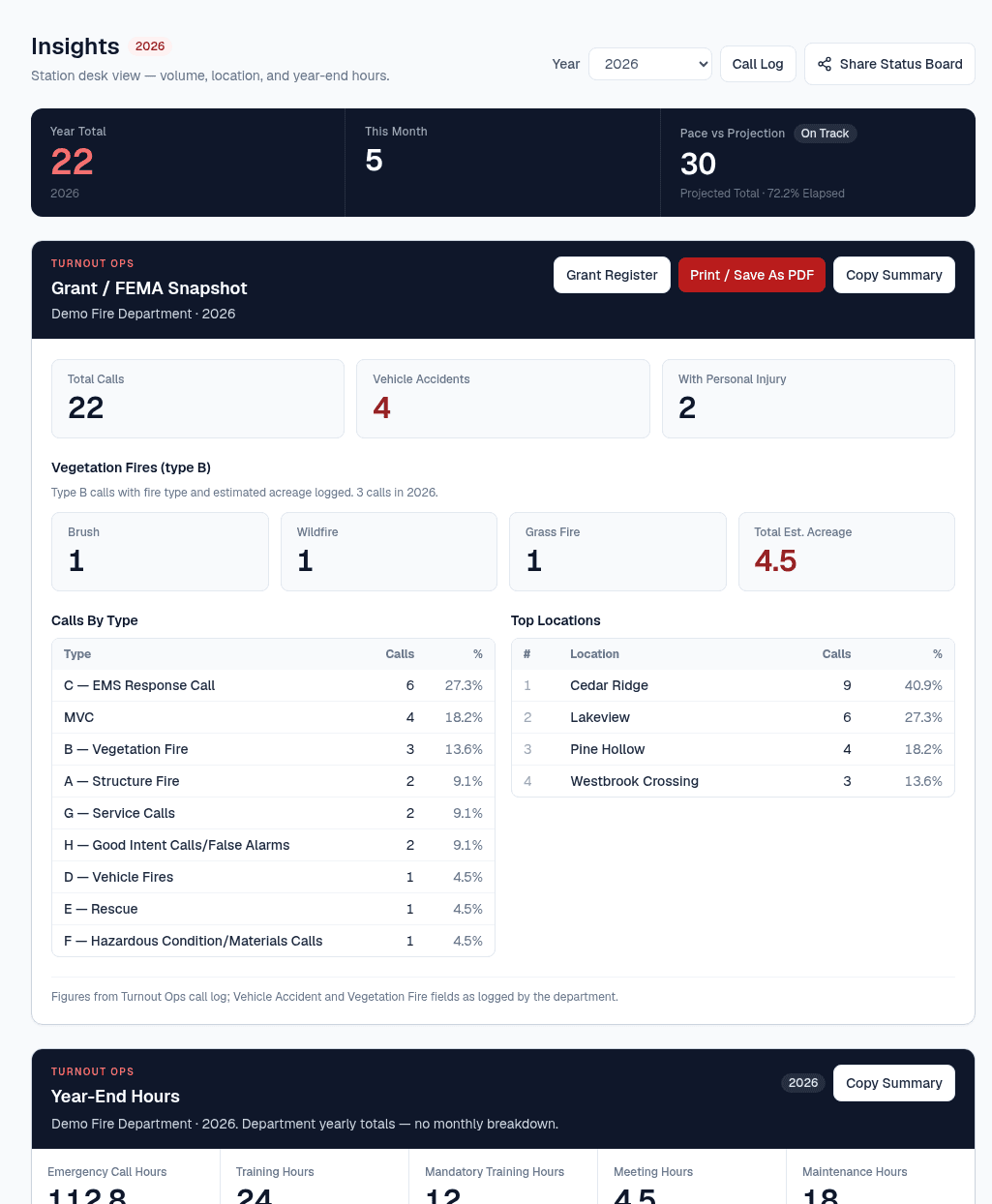Select the B — Vegetation Fire row
Image resolution: width=992 pixels, height=1204 pixels.
pos(273,749)
